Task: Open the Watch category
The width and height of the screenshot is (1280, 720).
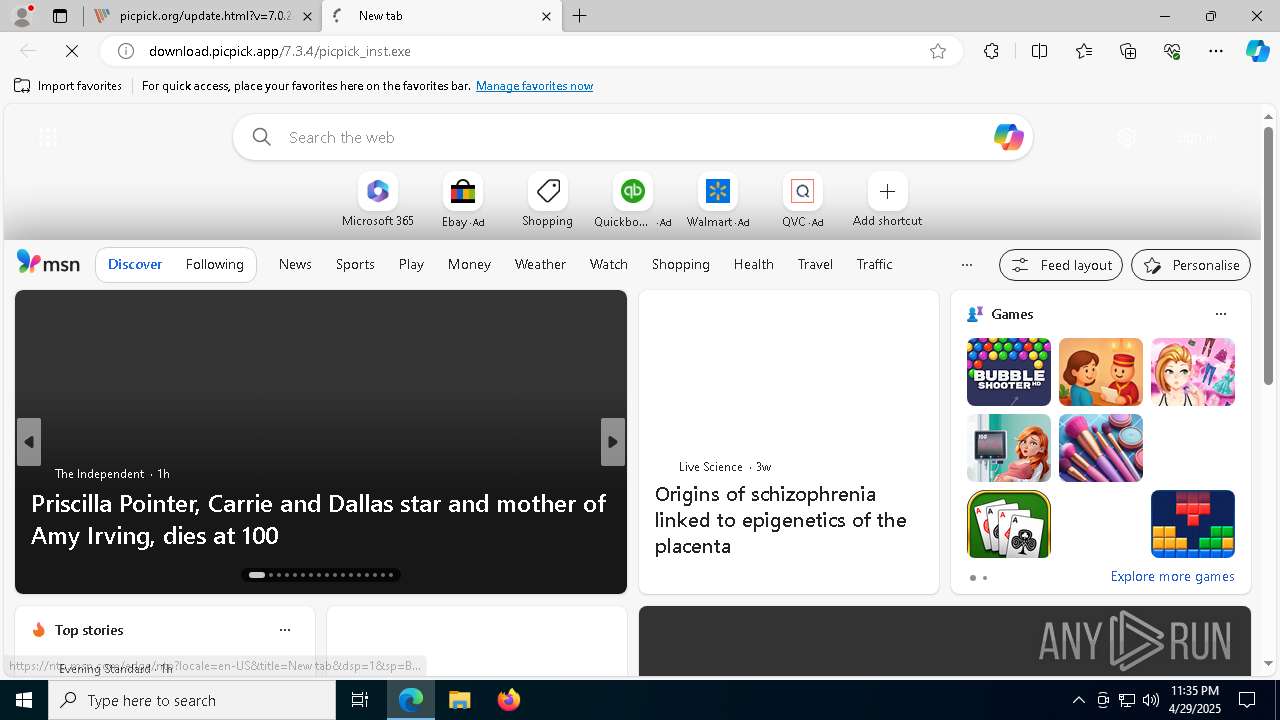Action: 609,264
